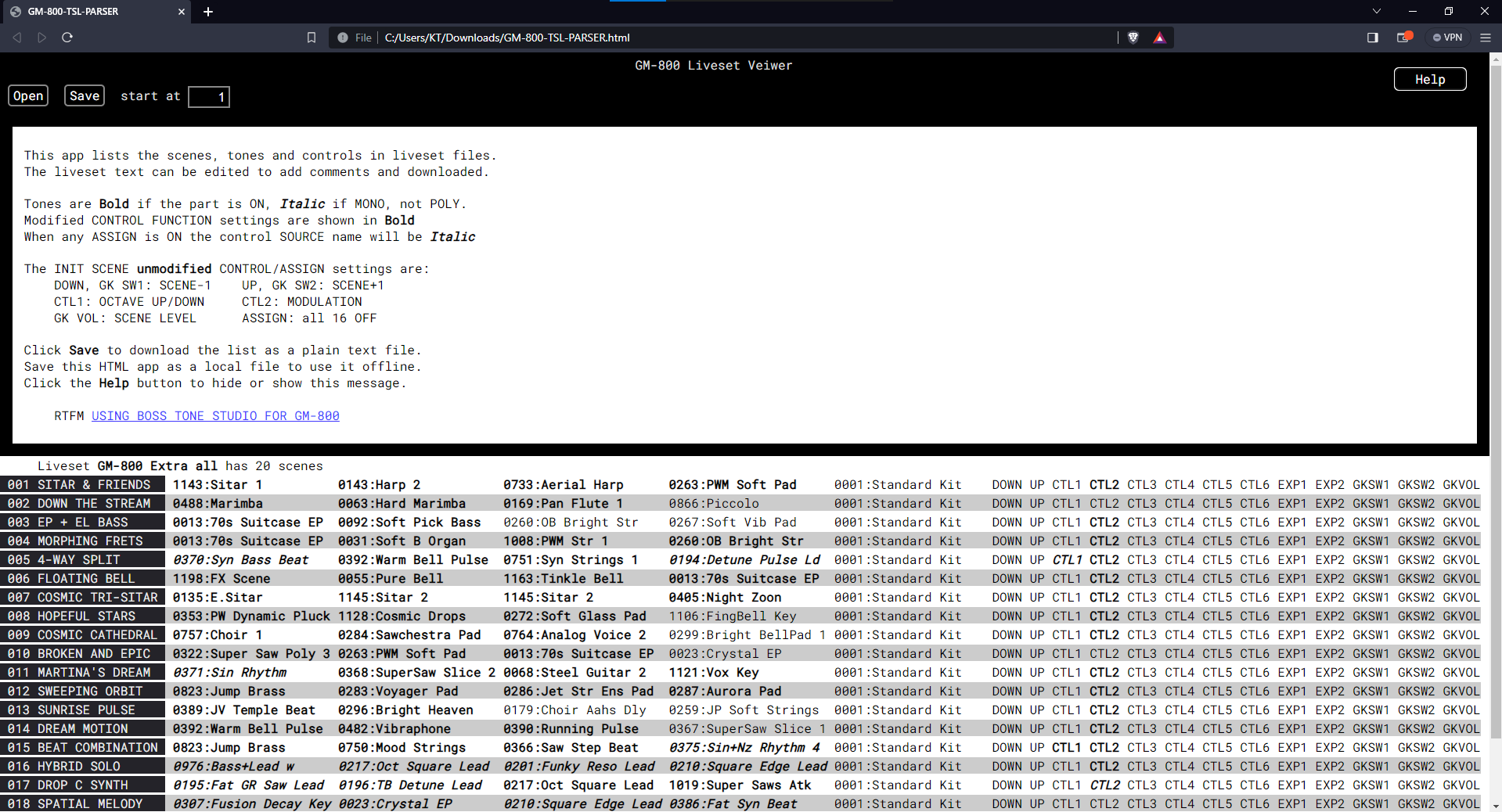The image size is (1502, 812).
Task: Select the GM-800-TSL-PARSER browser tab
Action: (x=95, y=12)
